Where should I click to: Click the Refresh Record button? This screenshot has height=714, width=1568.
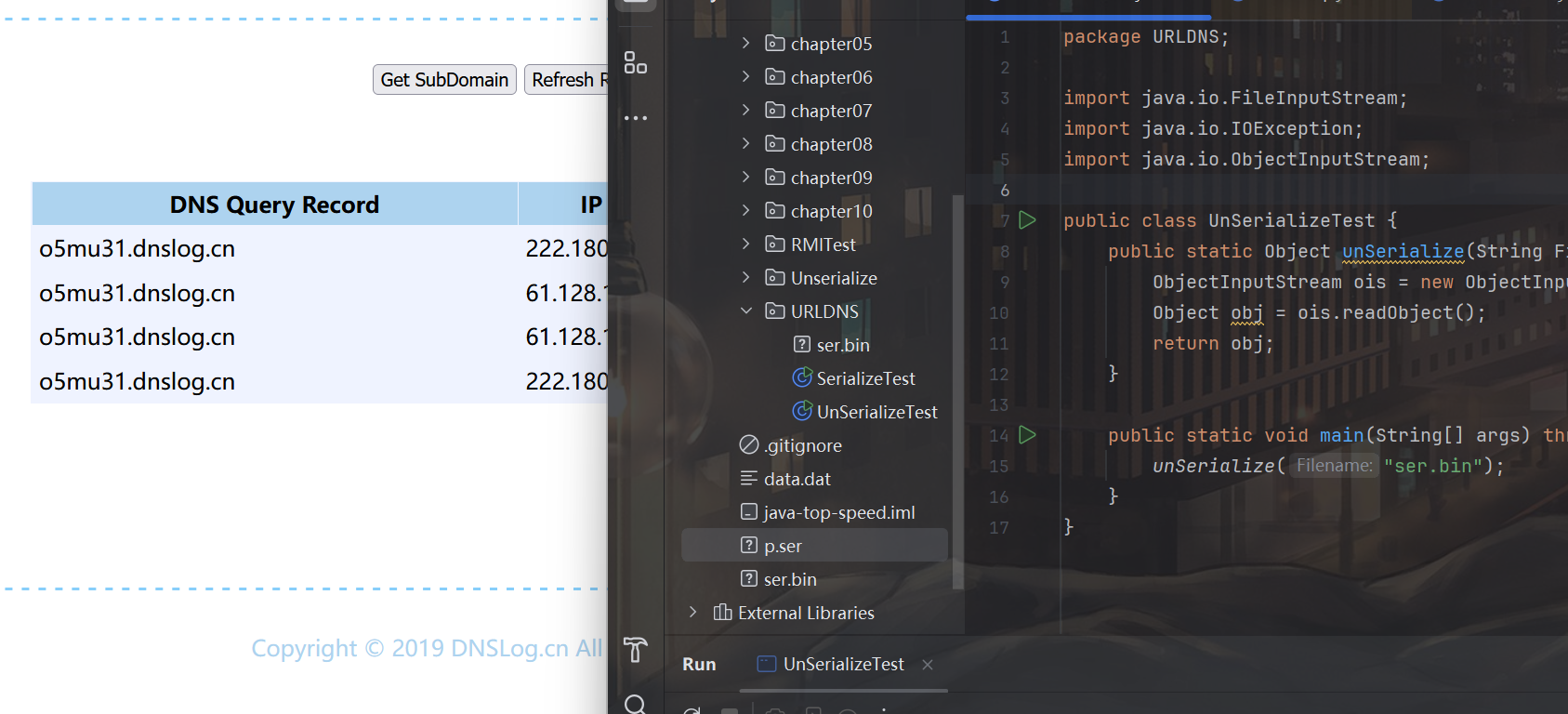[567, 80]
